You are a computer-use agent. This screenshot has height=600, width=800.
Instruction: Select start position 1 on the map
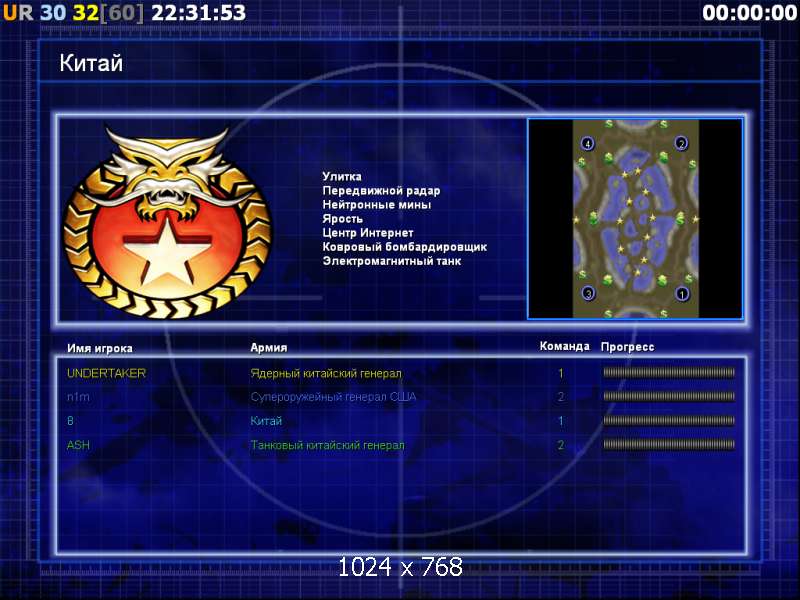tap(682, 293)
